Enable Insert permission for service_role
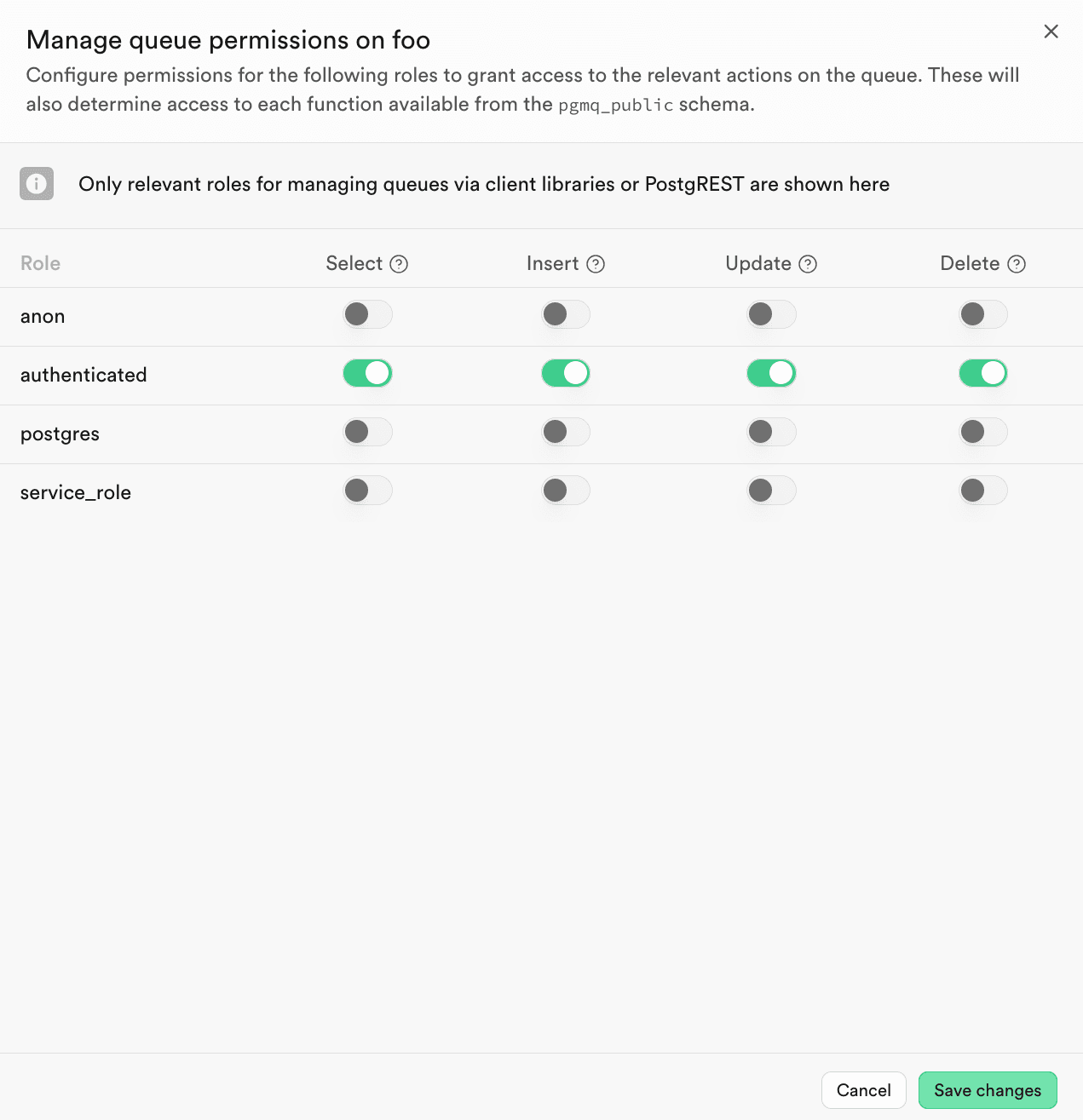 click(x=565, y=490)
